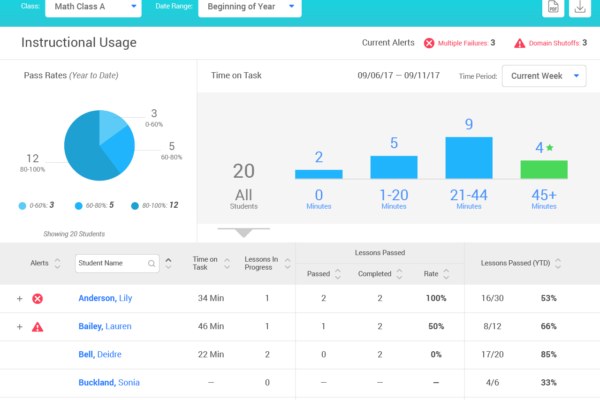Click Multiple Failures alert icon in header

click(429, 43)
